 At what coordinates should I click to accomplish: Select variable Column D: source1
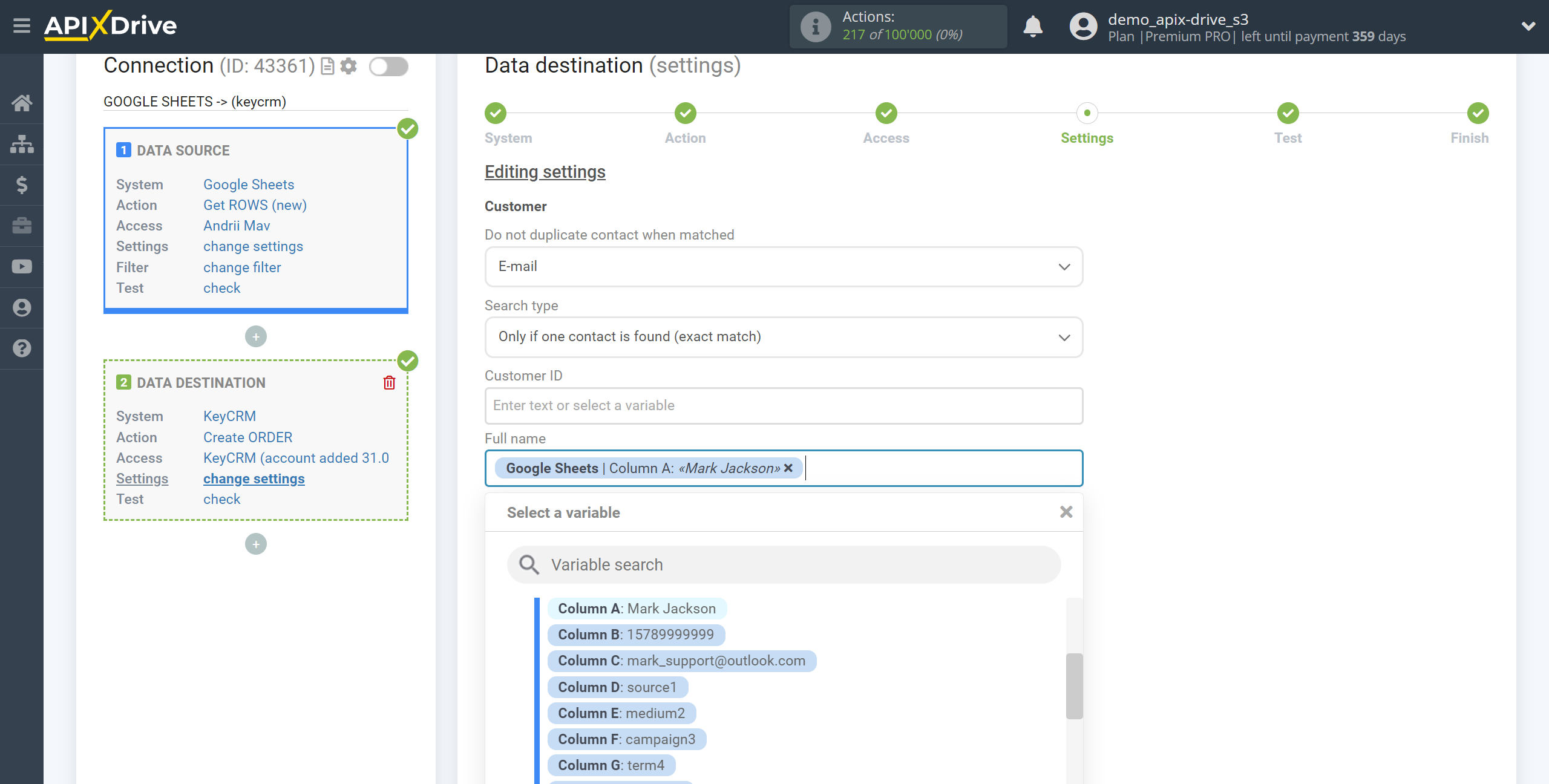(617, 687)
